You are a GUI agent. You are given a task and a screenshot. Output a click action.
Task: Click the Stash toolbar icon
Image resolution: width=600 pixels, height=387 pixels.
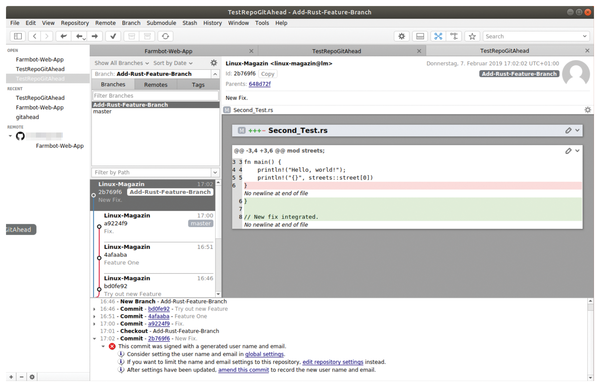(x=132, y=36)
